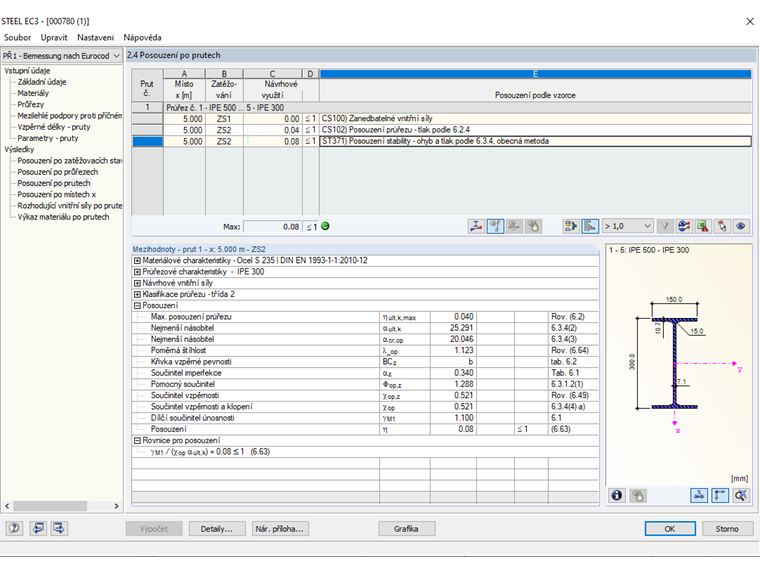Viewport: 760px width, 570px height.
Task: Click the previous-table arrow icon at bottom left
Action: [37, 528]
